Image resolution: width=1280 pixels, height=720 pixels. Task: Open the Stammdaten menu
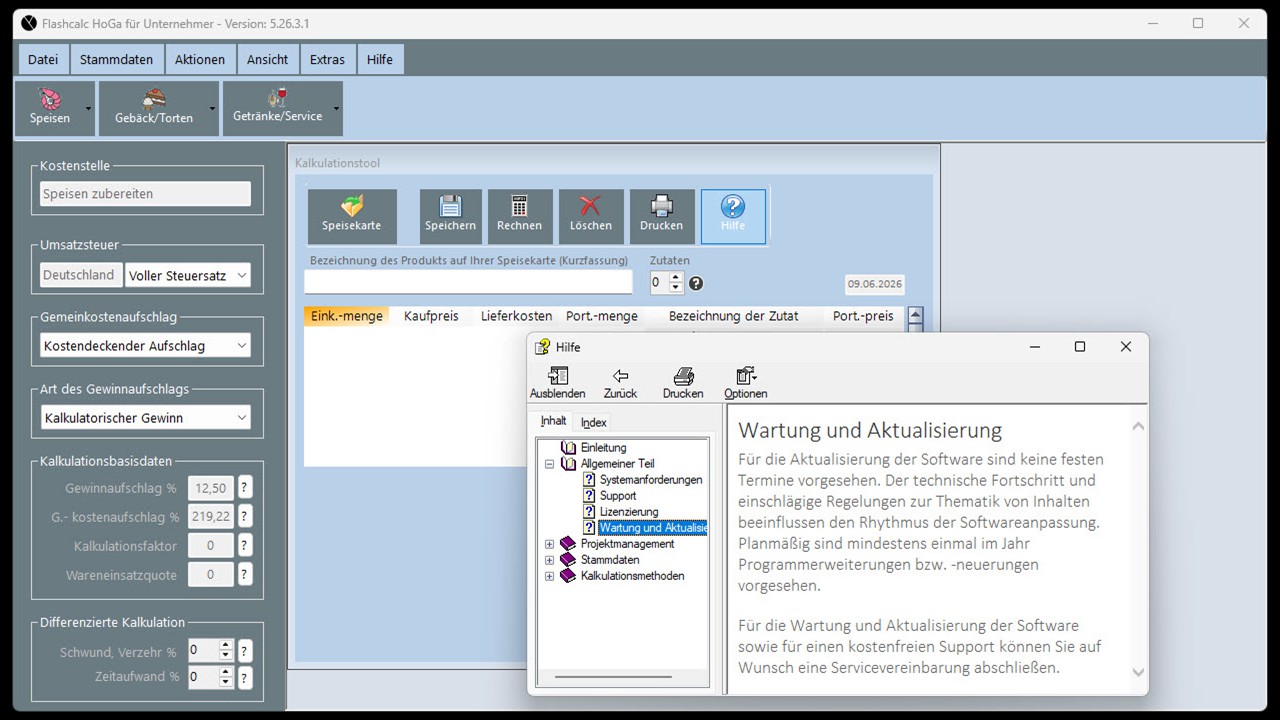pyautogui.click(x=117, y=59)
